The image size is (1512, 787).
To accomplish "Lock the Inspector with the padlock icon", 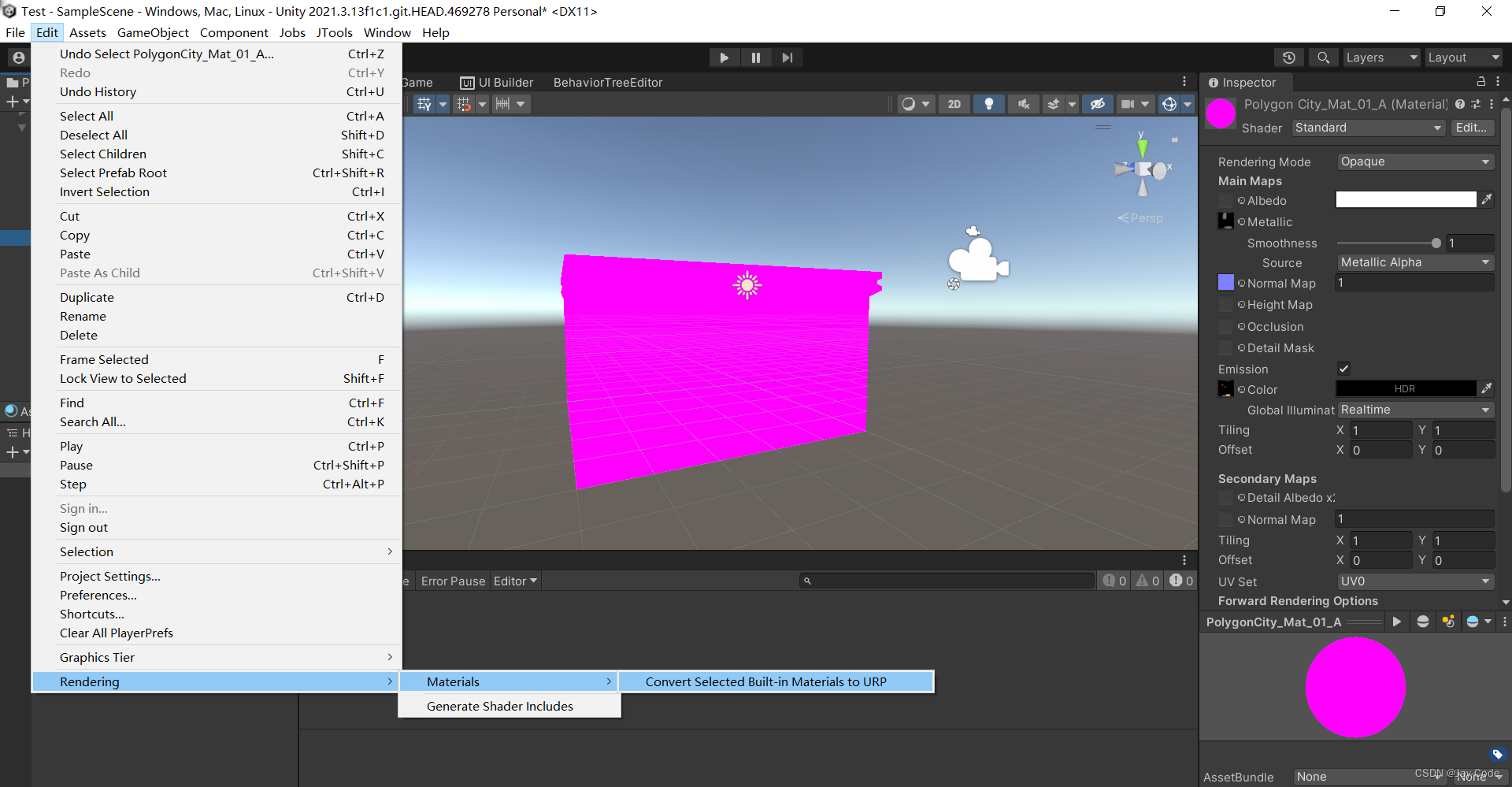I will coord(1480,82).
